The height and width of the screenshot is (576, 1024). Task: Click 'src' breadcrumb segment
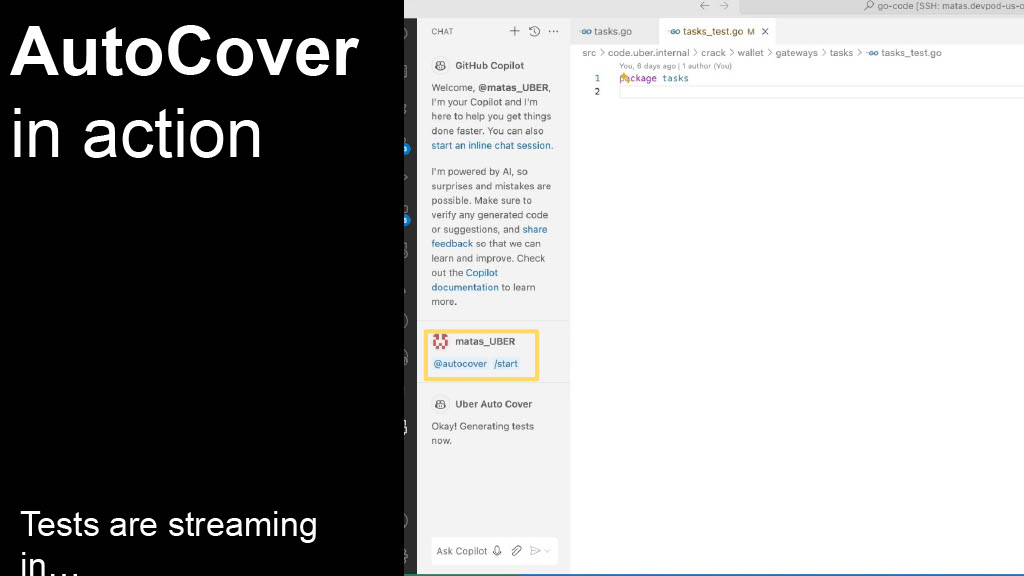tap(589, 53)
